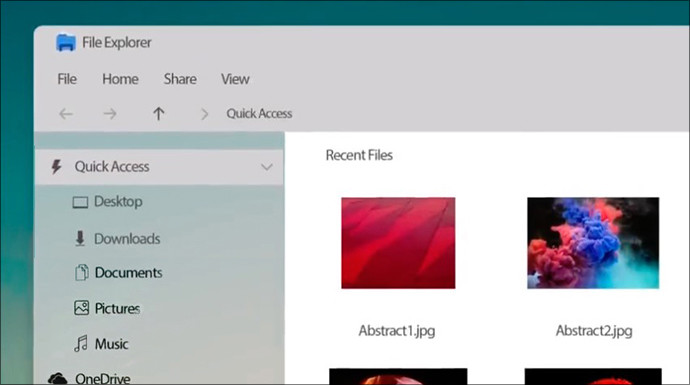Click the Desktop monitor icon
Image resolution: width=690 pixels, height=385 pixels.
point(80,202)
